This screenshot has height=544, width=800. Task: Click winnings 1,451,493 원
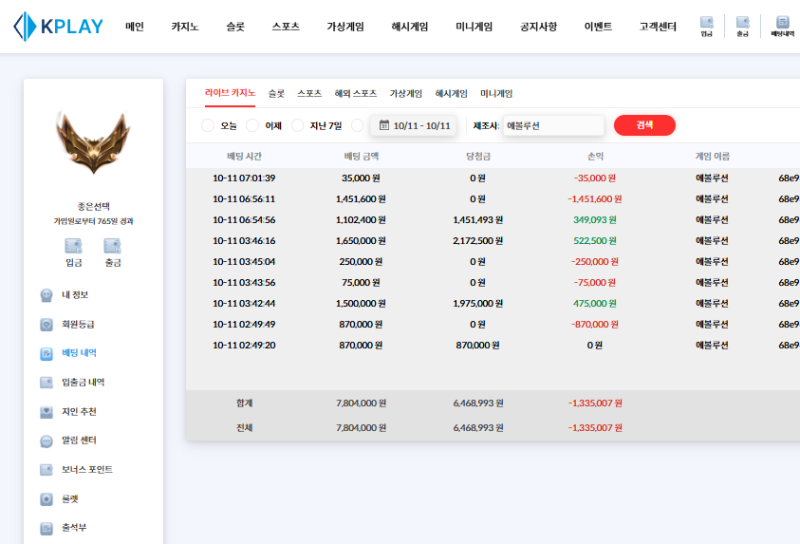pos(478,220)
